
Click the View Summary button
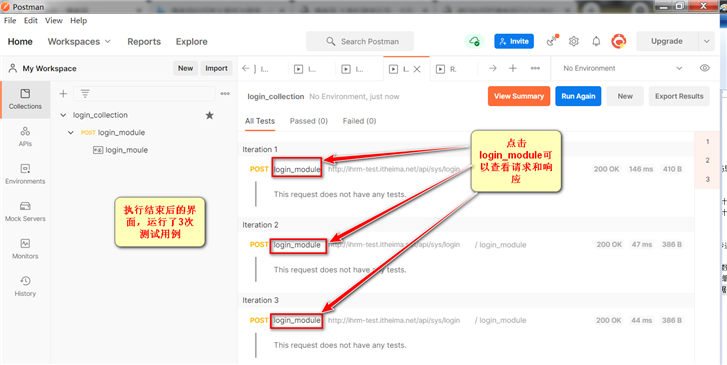[x=519, y=96]
